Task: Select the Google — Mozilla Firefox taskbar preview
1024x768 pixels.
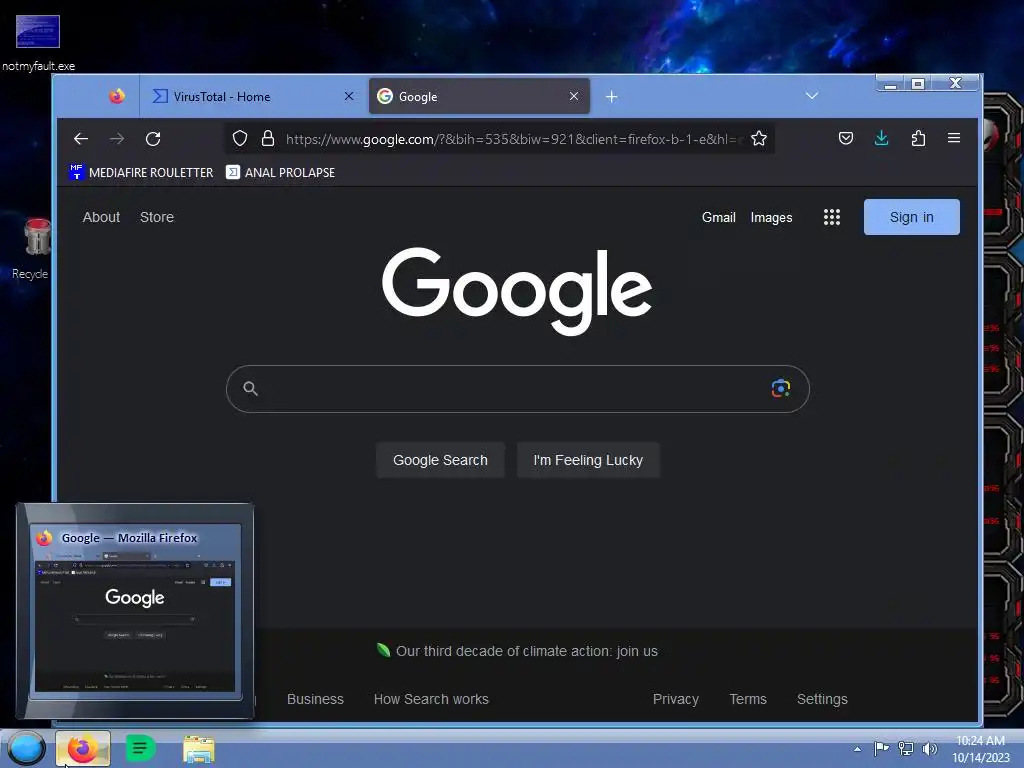Action: pyautogui.click(x=135, y=611)
